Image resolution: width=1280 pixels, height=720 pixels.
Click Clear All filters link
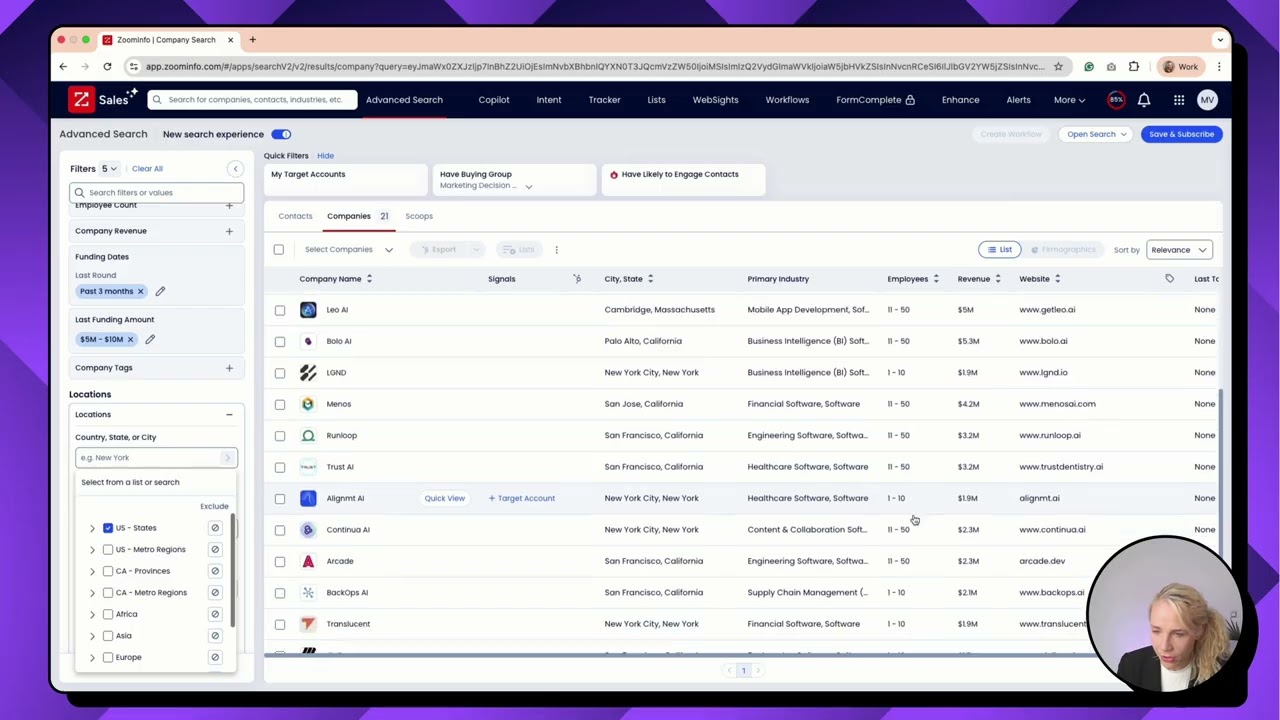pos(147,169)
